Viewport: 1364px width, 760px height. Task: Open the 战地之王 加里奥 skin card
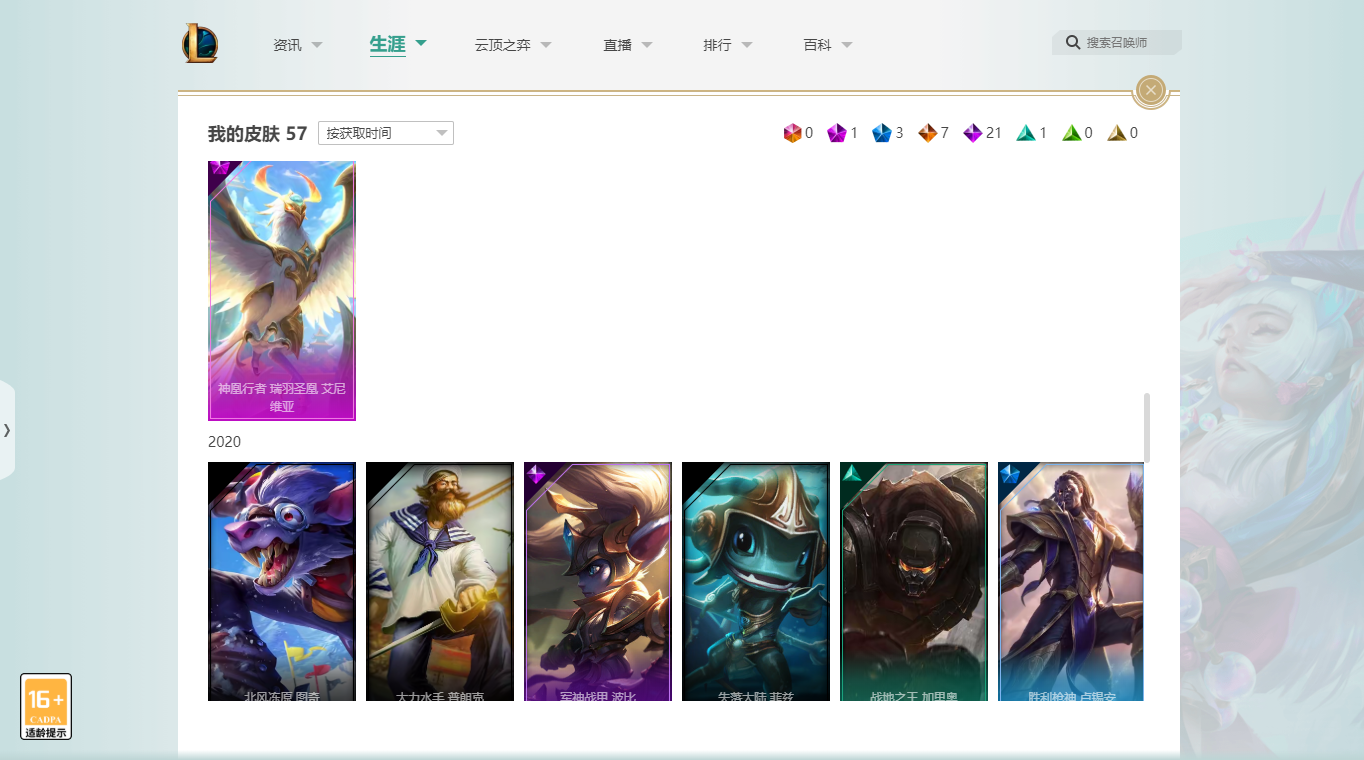pos(914,581)
